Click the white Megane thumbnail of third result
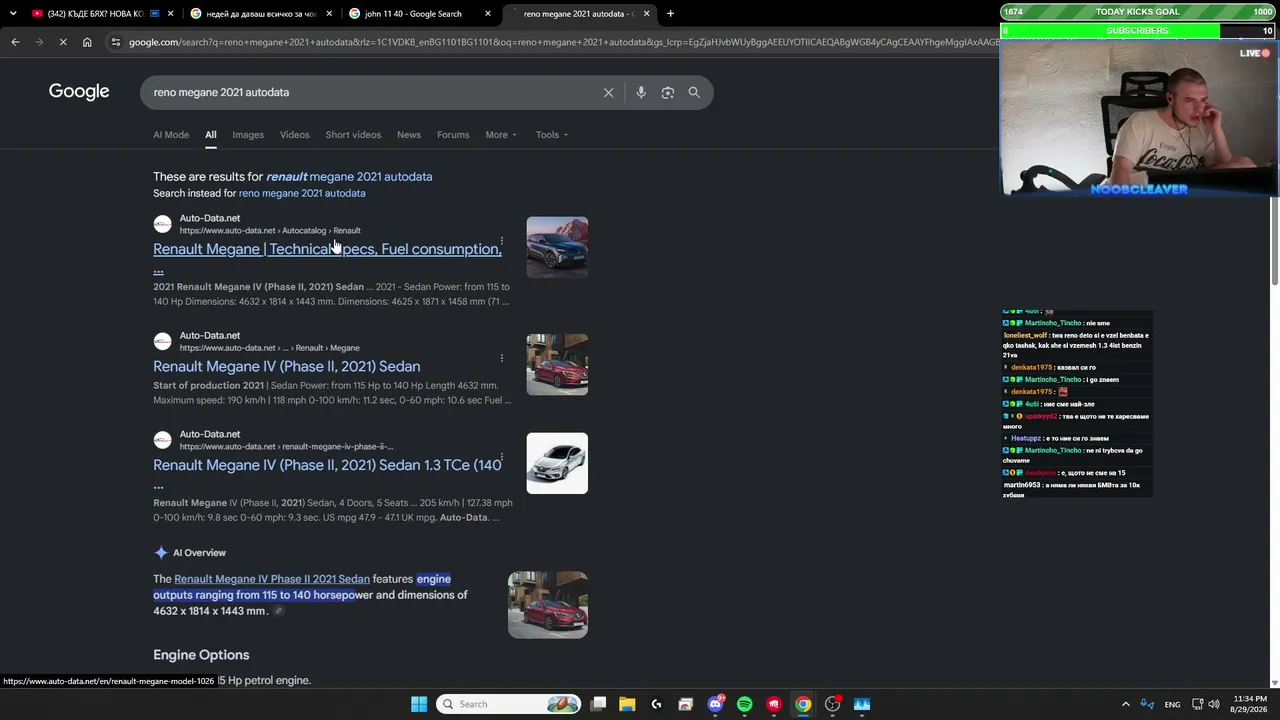1280x720 pixels. point(557,463)
